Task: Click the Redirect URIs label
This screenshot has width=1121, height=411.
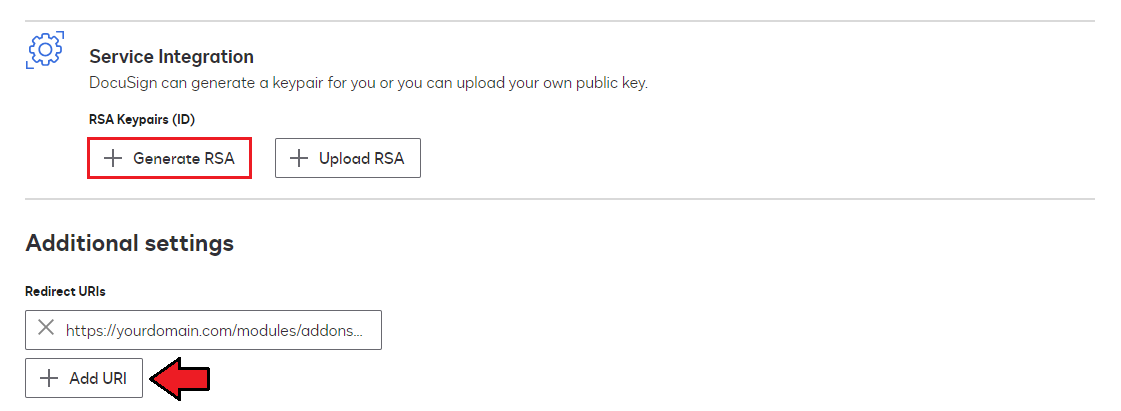Action: 65,291
